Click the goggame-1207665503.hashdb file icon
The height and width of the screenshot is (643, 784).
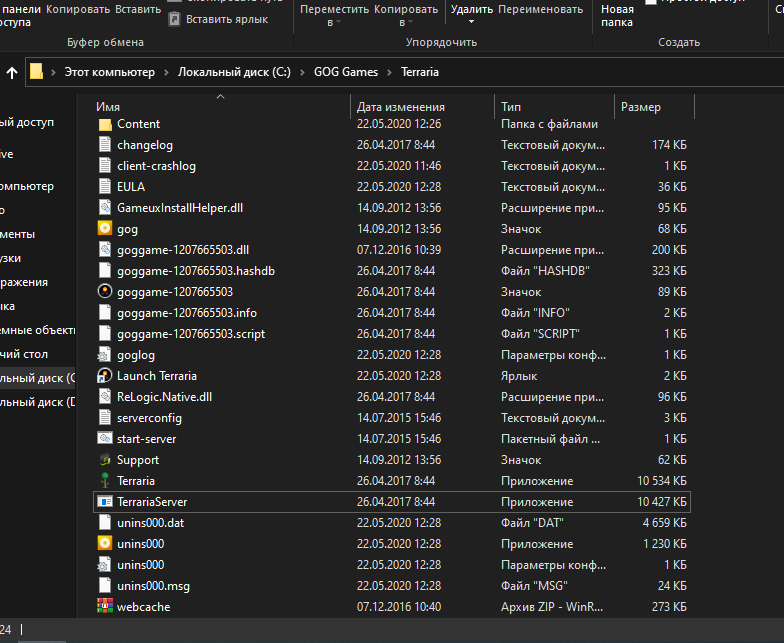click(x=105, y=271)
